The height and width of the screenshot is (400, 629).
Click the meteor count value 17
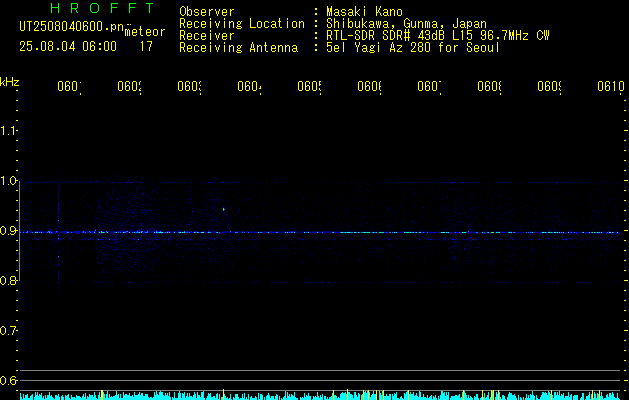pos(146,47)
